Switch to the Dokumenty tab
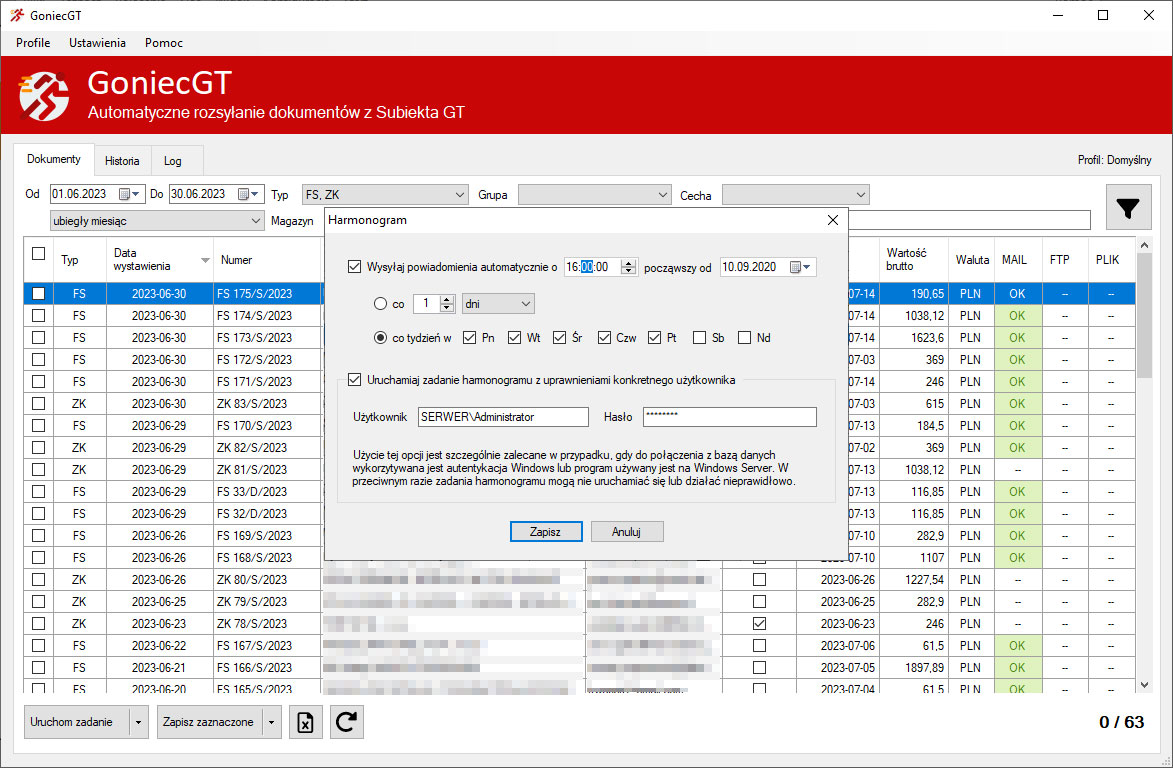1173x768 pixels. tap(54, 159)
